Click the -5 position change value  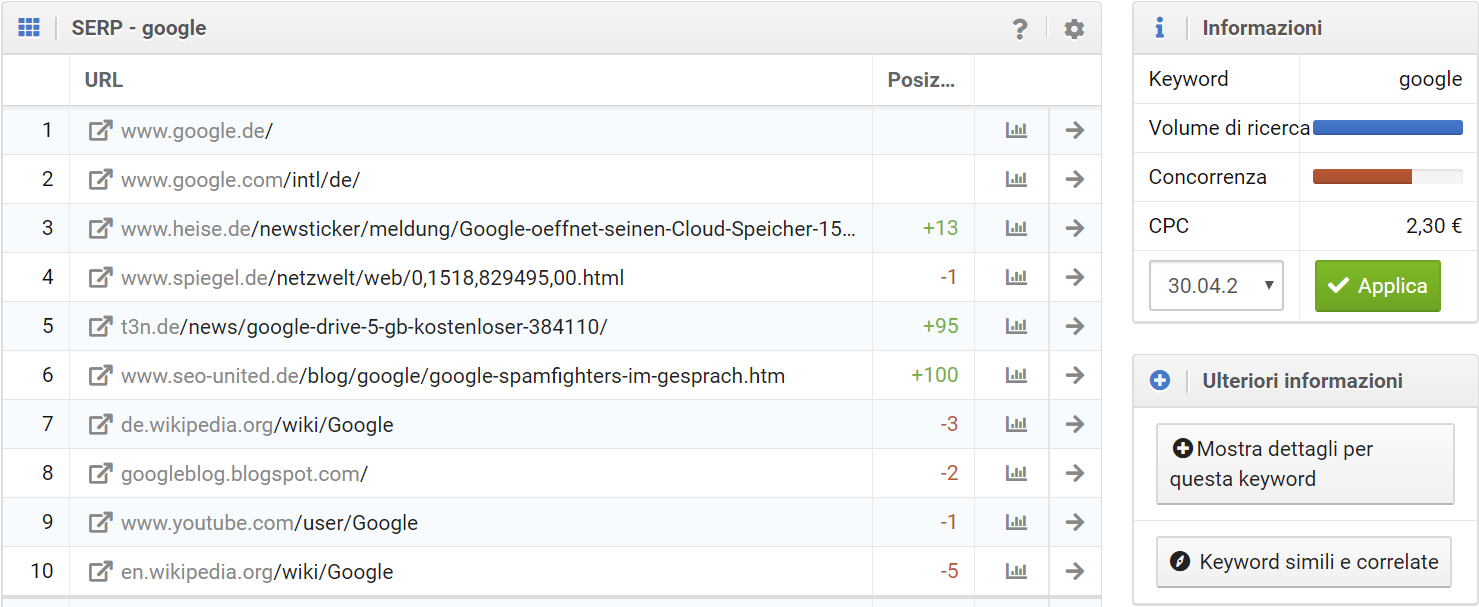[949, 571]
